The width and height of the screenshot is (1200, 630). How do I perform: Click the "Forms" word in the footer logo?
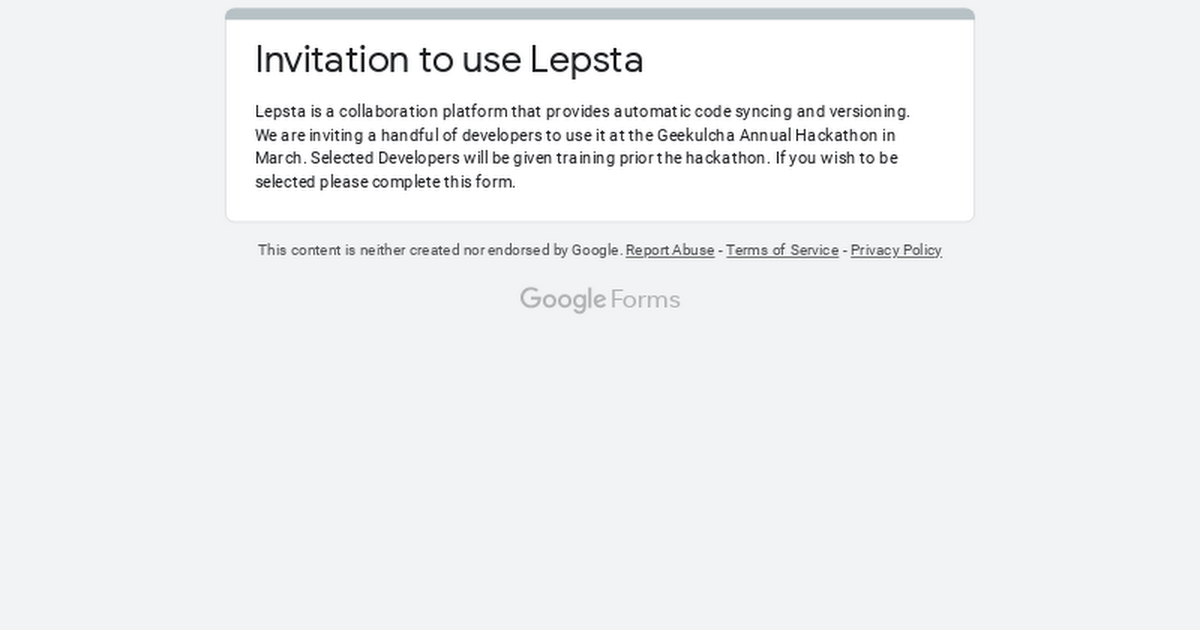645,299
